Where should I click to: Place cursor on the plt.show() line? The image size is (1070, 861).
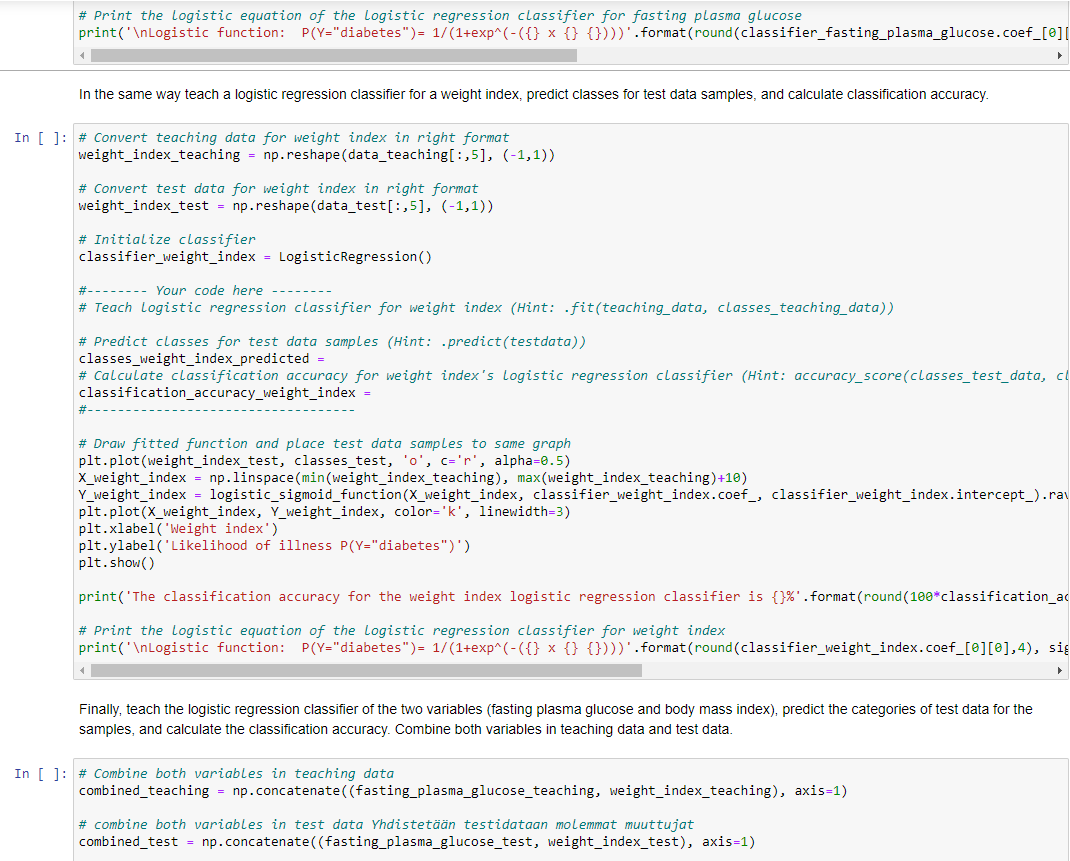click(x=110, y=563)
